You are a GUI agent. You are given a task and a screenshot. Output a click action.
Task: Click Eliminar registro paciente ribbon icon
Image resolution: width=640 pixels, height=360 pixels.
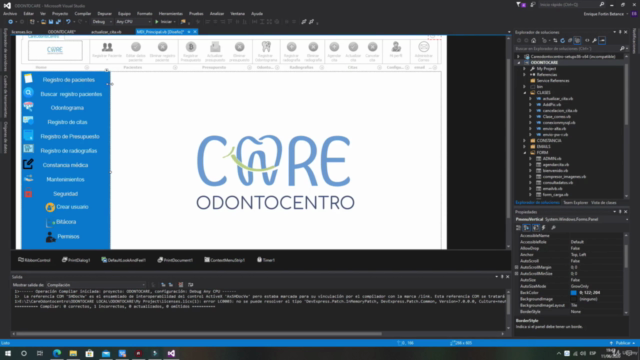pos(162,47)
